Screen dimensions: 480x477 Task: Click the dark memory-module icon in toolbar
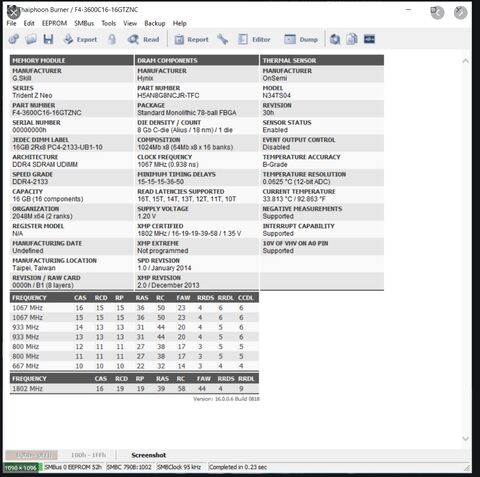point(369,39)
